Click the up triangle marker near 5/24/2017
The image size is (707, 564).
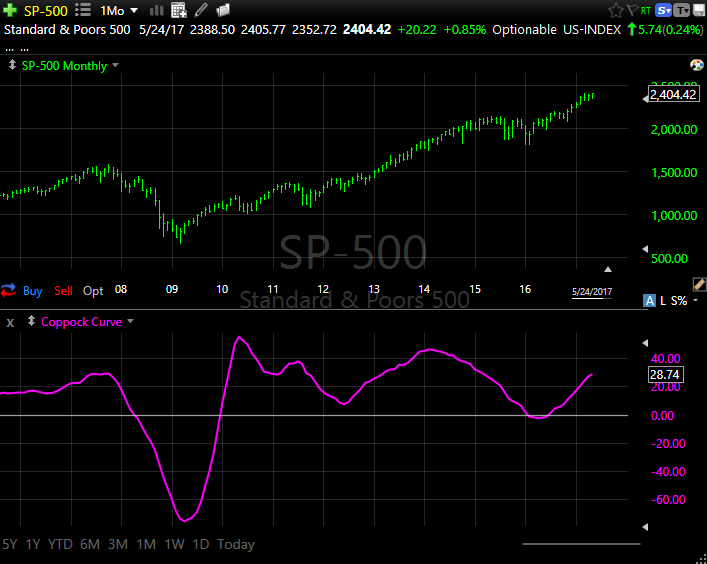coord(608,269)
